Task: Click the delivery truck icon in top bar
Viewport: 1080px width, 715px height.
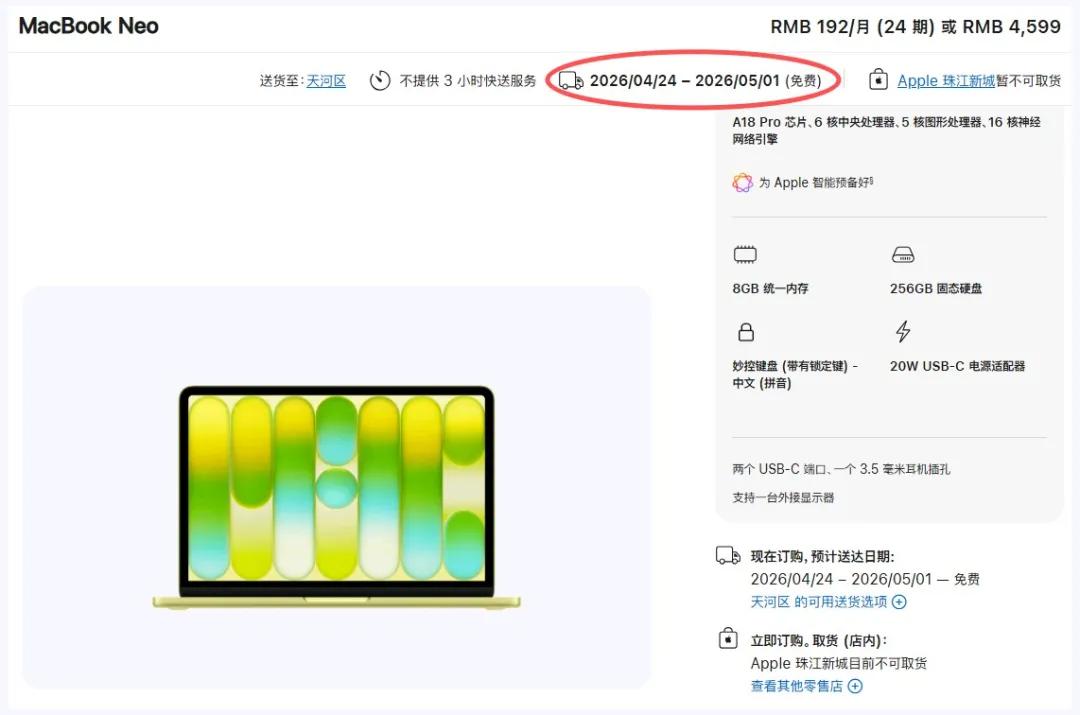Action: pyautogui.click(x=571, y=81)
